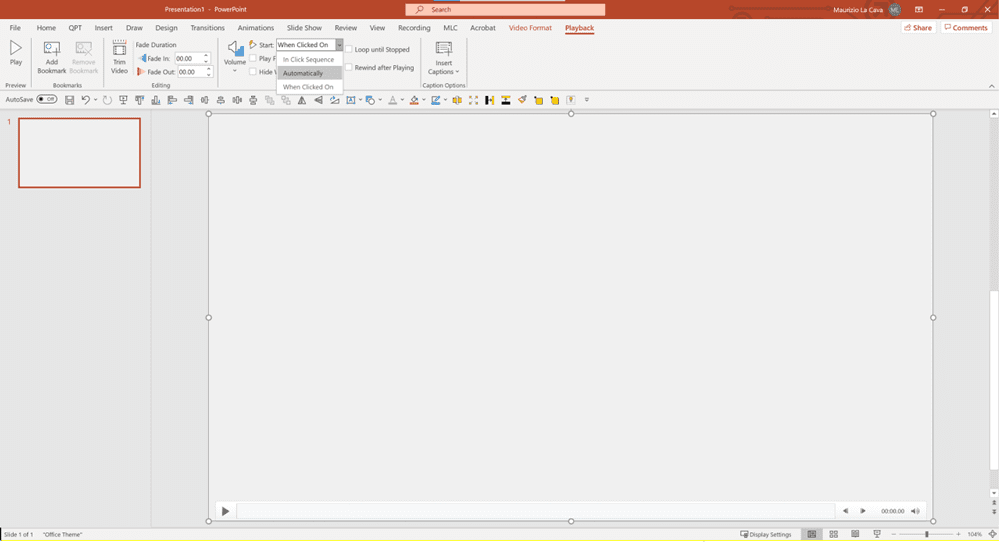This screenshot has width=1000, height=542.
Task: Click the zoom slider in status bar
Action: click(x=927, y=534)
